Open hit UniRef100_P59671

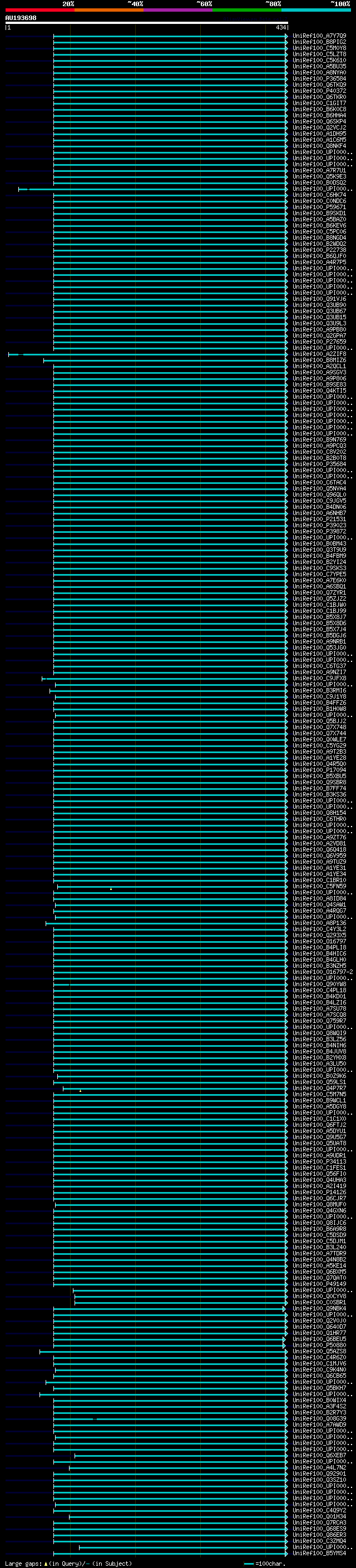[x=319, y=207]
